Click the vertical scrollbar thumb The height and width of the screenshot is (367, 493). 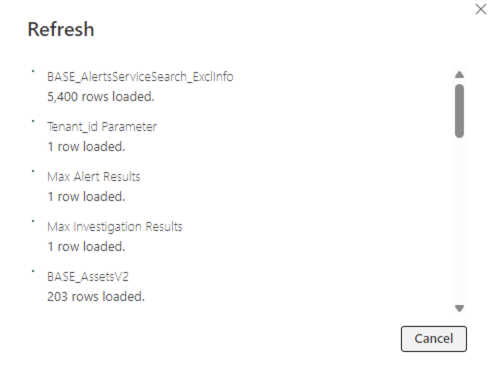pyautogui.click(x=459, y=111)
